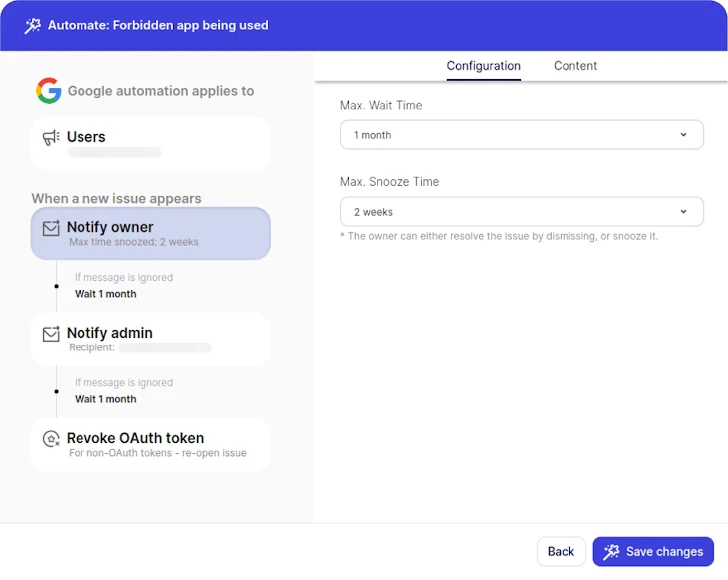Open the Max. Wait Time dropdown
728x580 pixels.
521,135
